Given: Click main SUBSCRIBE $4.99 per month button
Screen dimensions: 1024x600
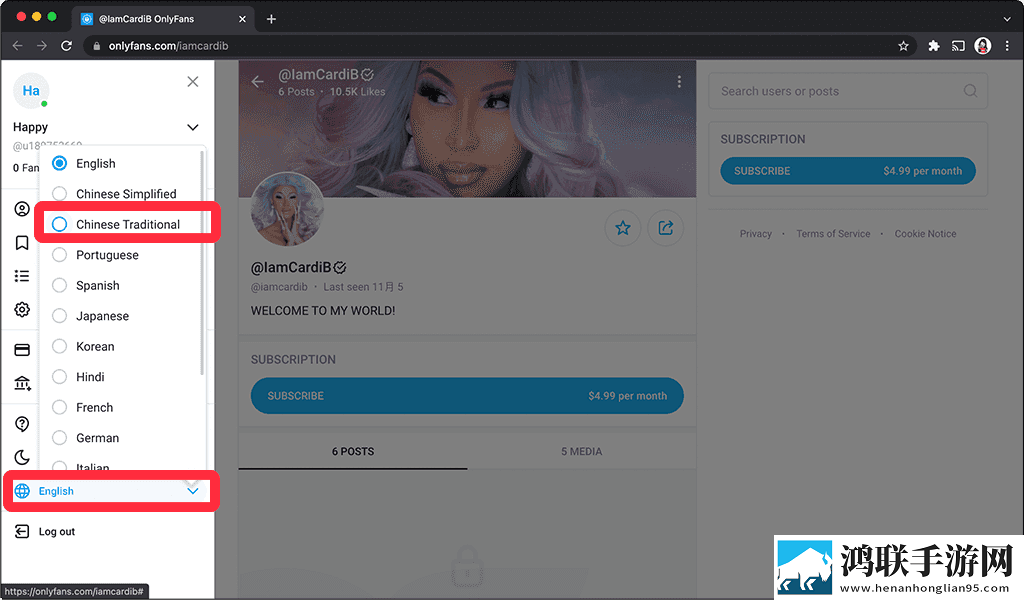Looking at the screenshot, I should coord(467,396).
